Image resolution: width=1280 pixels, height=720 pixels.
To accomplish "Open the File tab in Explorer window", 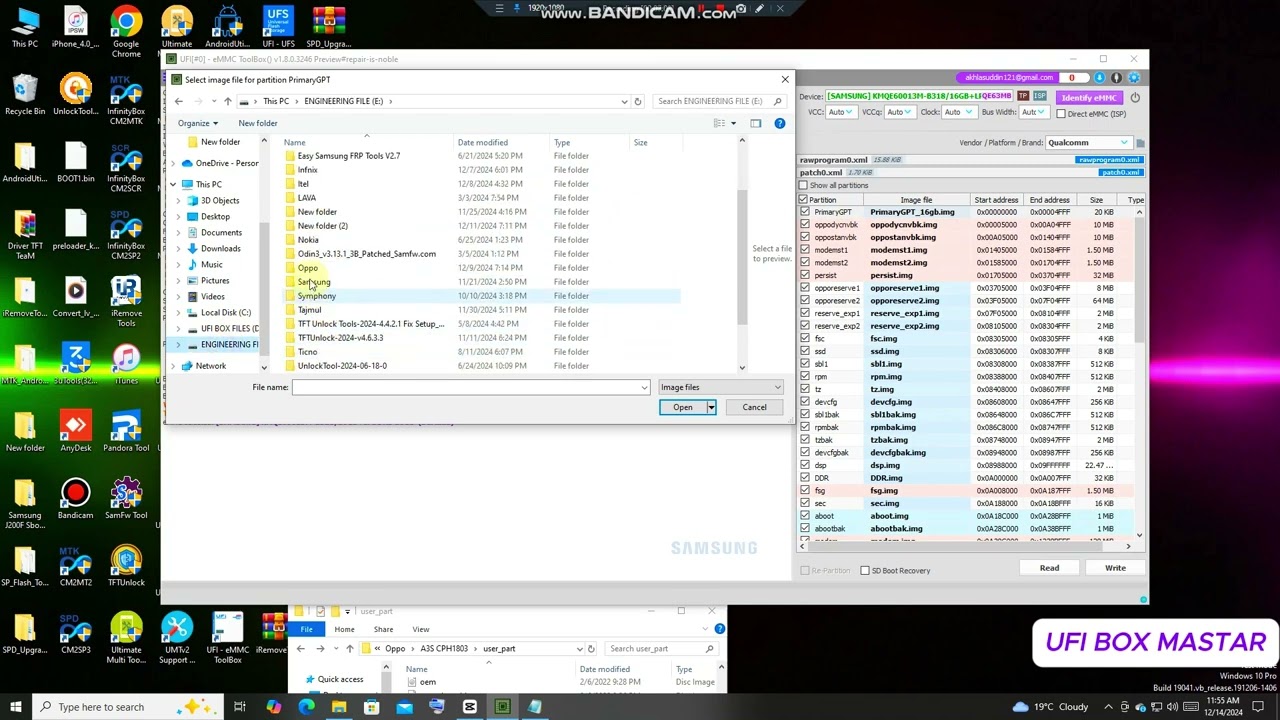I will [307, 630].
